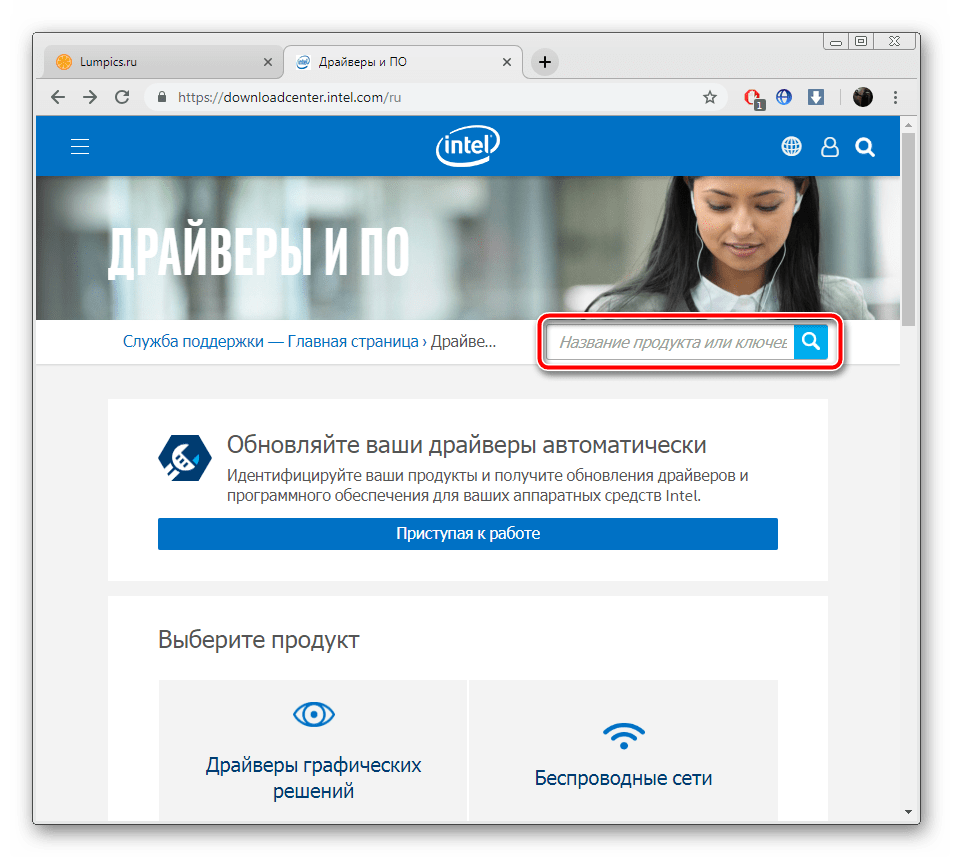Go back to the previous page

(58, 97)
